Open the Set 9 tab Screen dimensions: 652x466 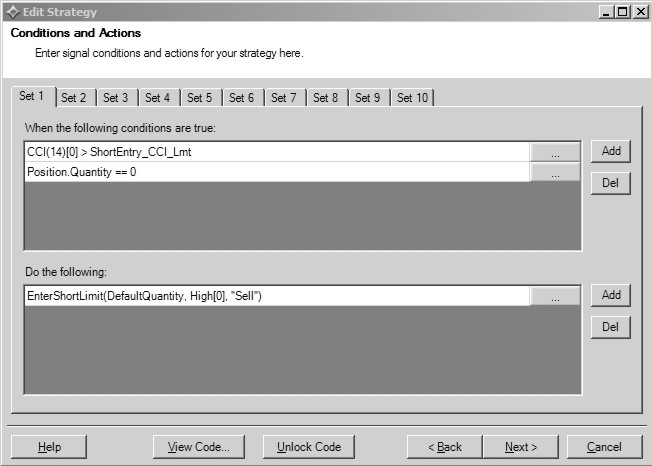tap(370, 98)
